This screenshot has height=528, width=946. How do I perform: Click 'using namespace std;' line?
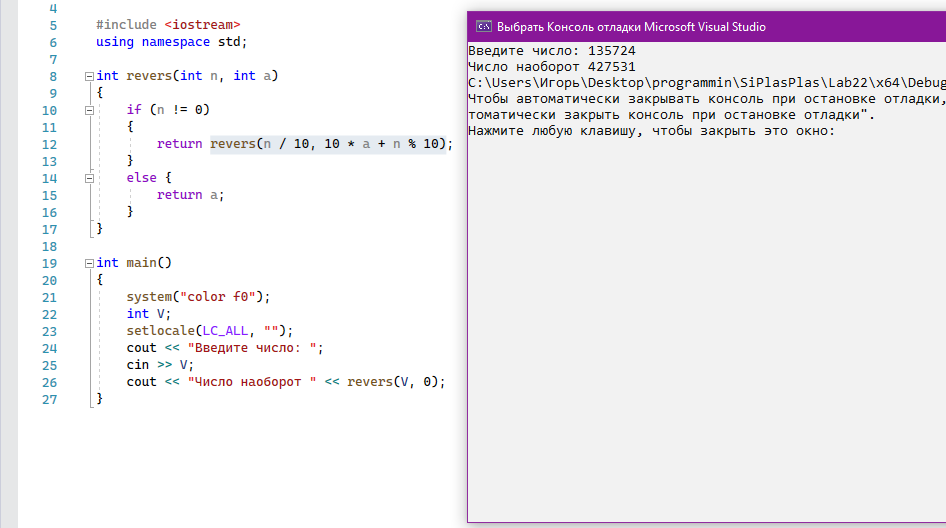(x=171, y=42)
